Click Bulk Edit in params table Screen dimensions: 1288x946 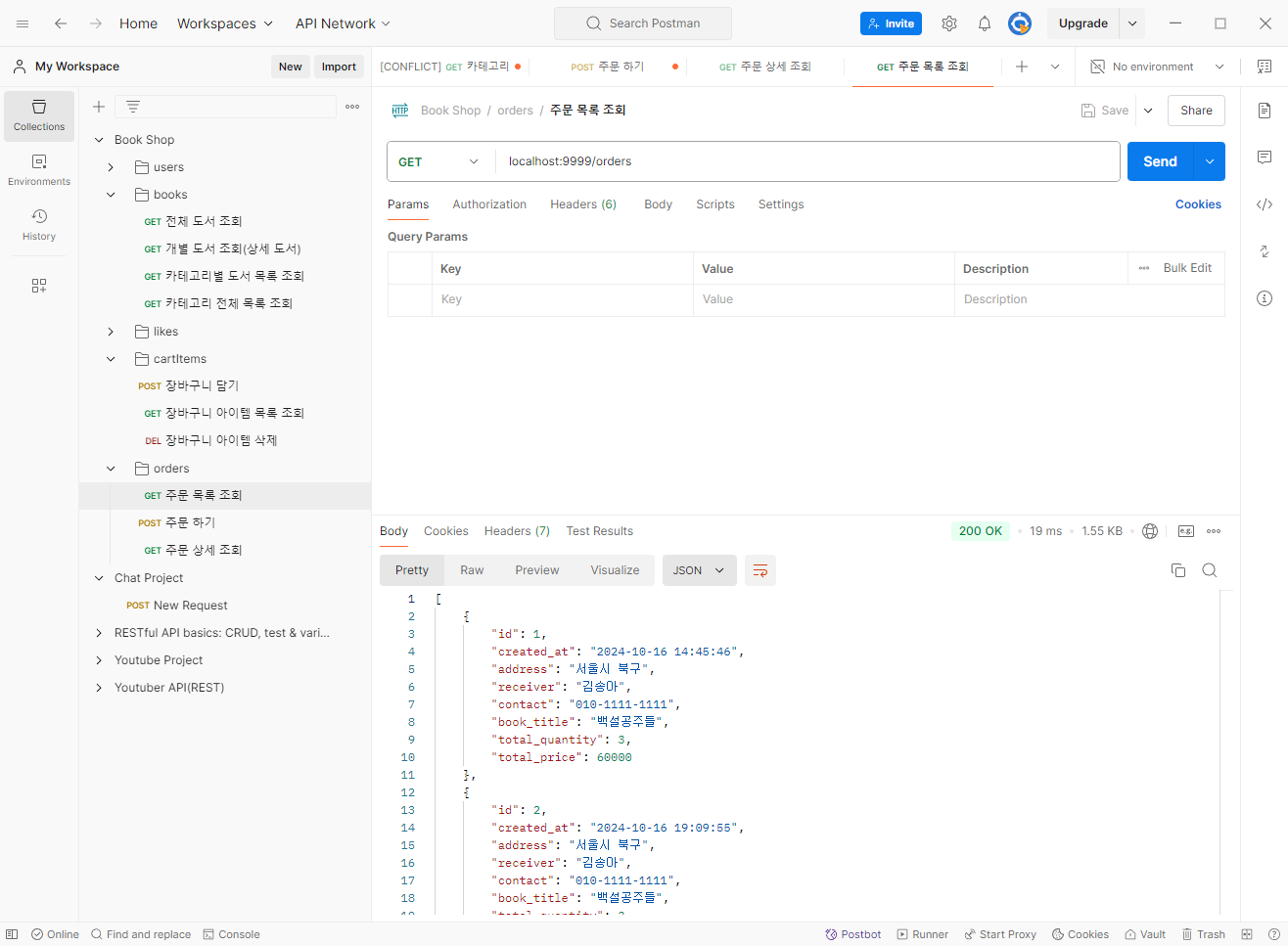tap(1187, 268)
